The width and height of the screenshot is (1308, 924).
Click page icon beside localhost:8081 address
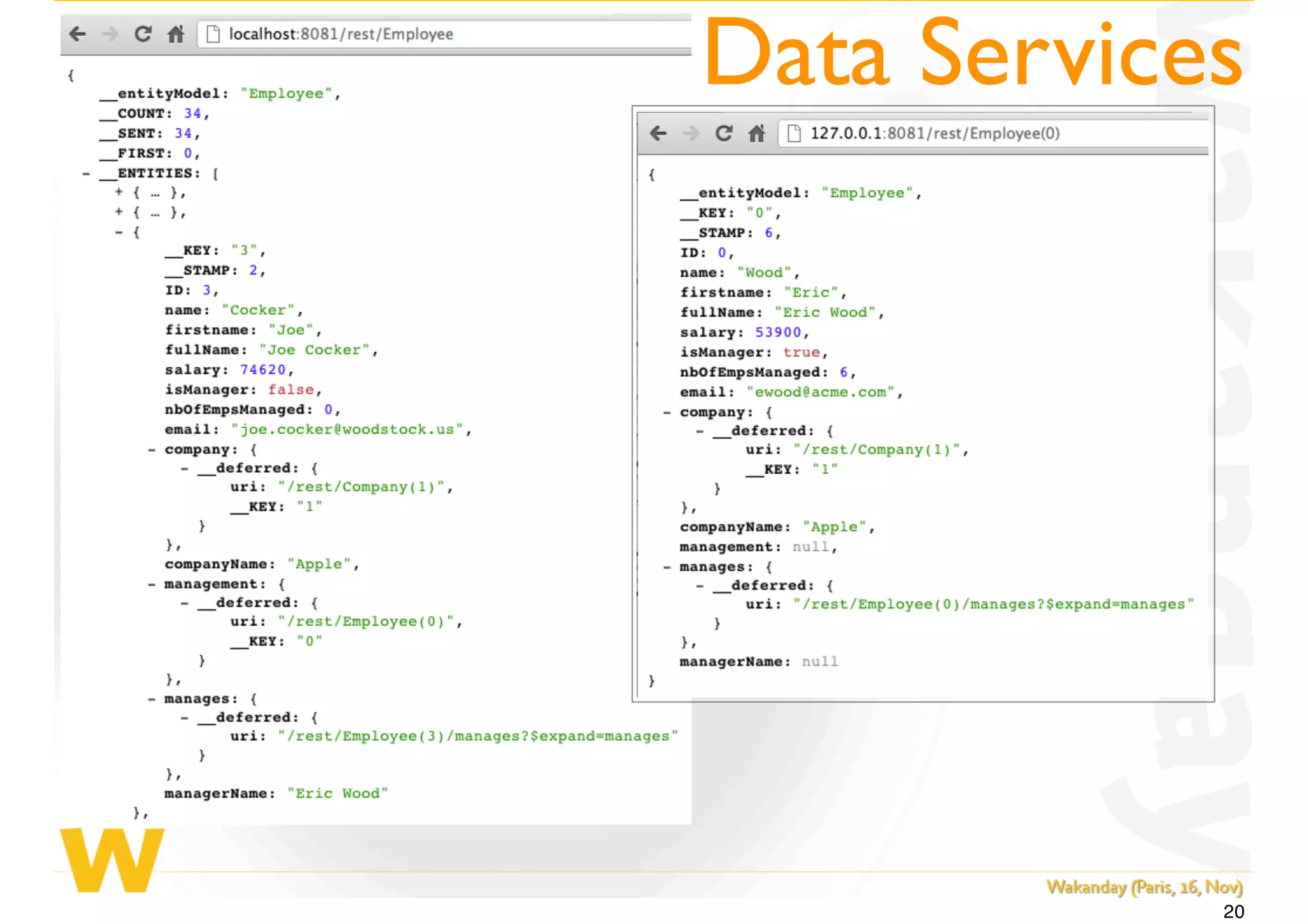213,34
